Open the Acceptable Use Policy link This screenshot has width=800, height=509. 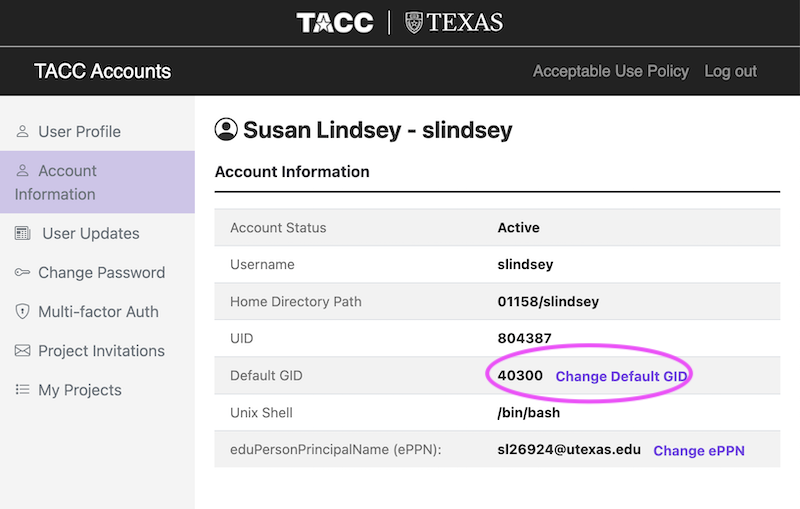coord(611,71)
